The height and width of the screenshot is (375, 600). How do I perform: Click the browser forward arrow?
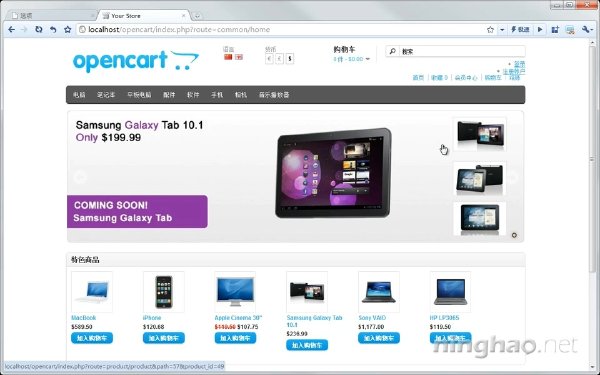(x=24, y=29)
